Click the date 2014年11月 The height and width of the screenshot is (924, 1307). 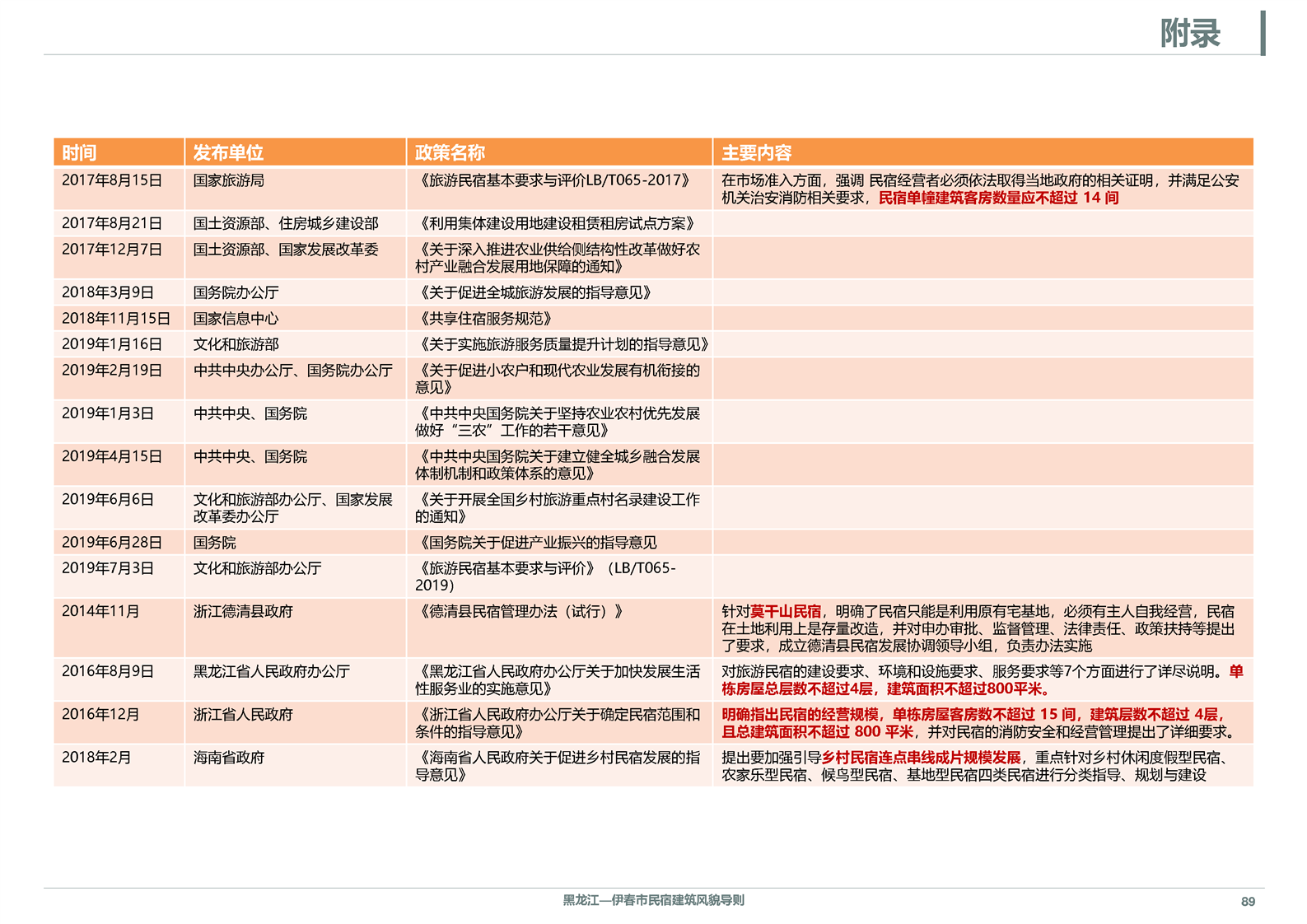click(x=100, y=611)
